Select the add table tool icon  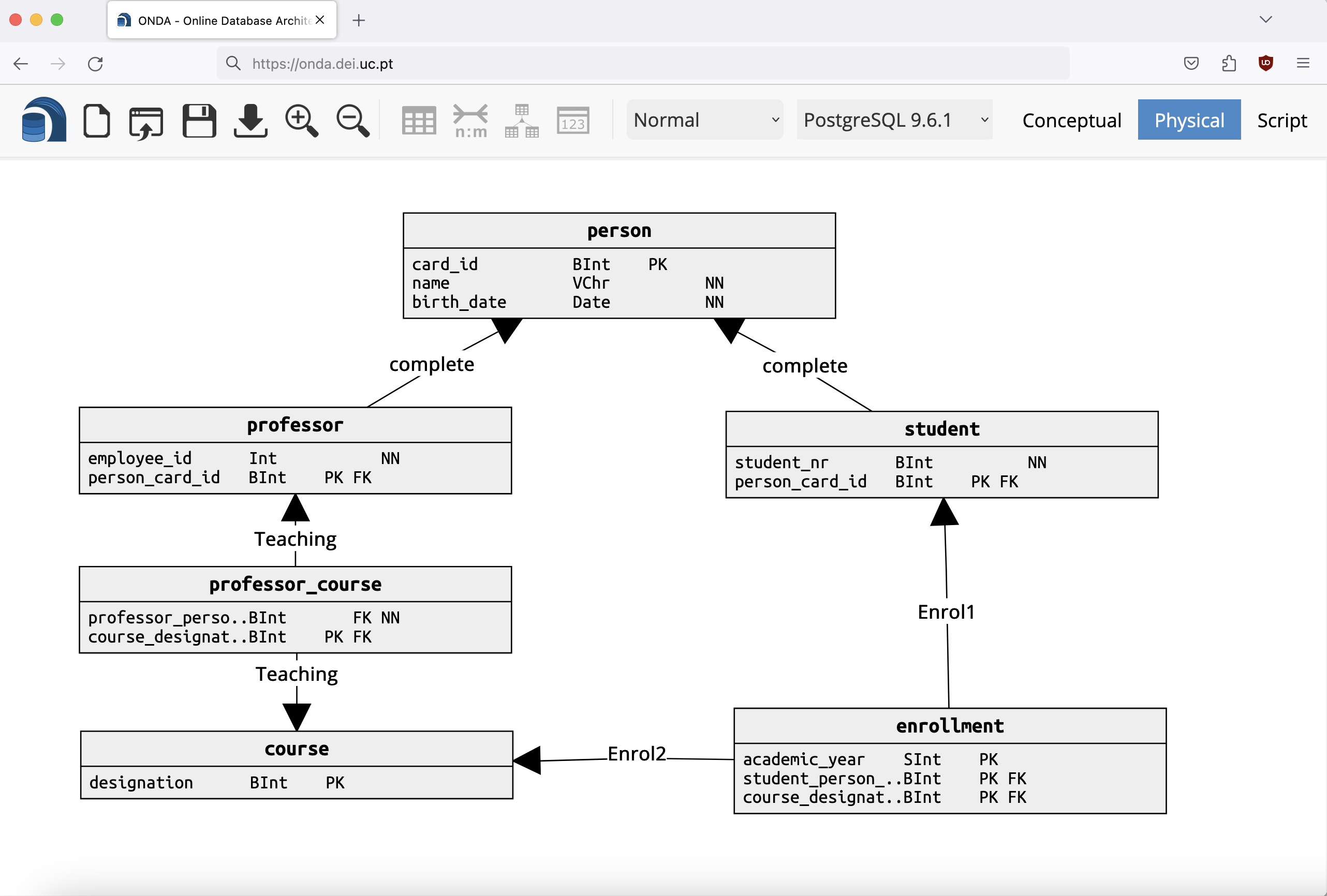(x=419, y=121)
